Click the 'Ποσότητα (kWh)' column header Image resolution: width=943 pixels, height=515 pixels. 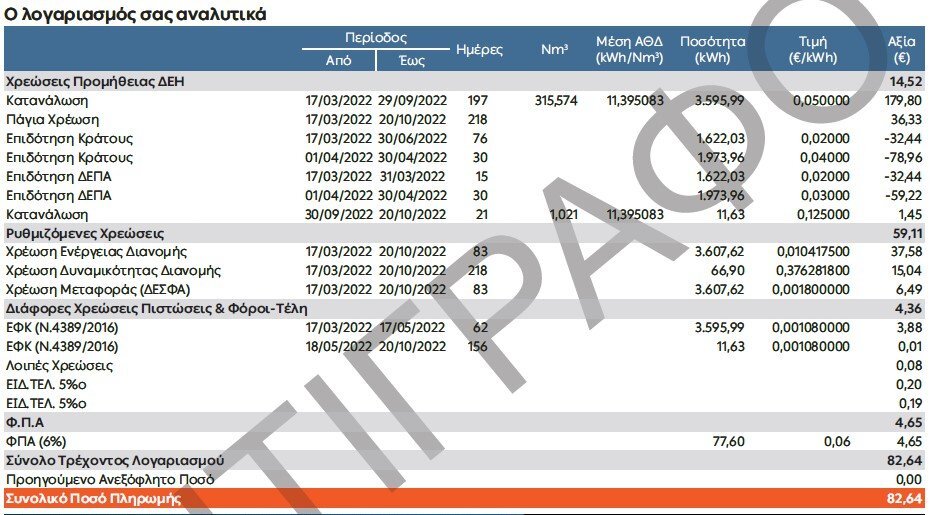click(712, 49)
